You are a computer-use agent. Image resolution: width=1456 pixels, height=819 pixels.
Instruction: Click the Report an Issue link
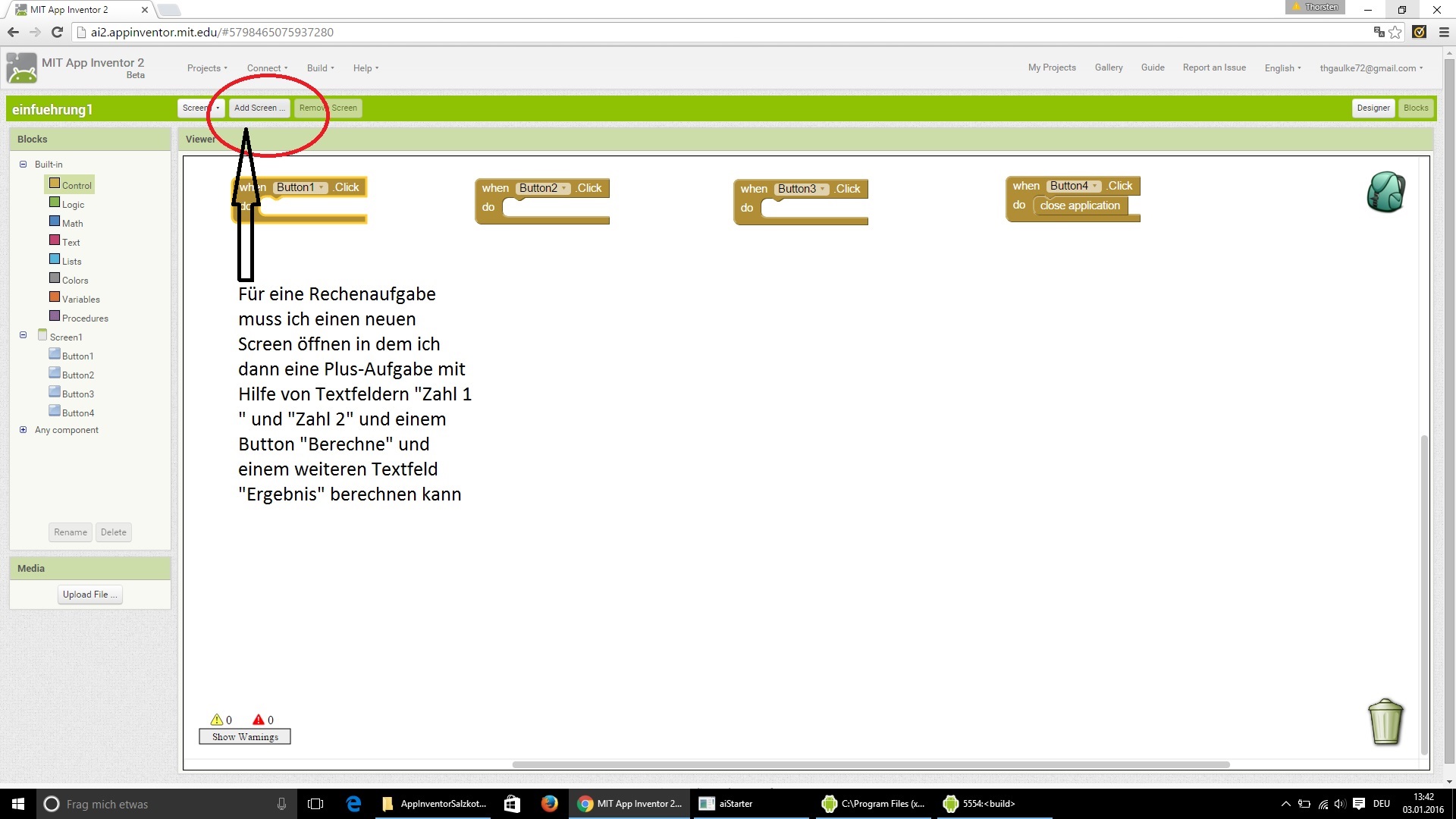click(1214, 67)
